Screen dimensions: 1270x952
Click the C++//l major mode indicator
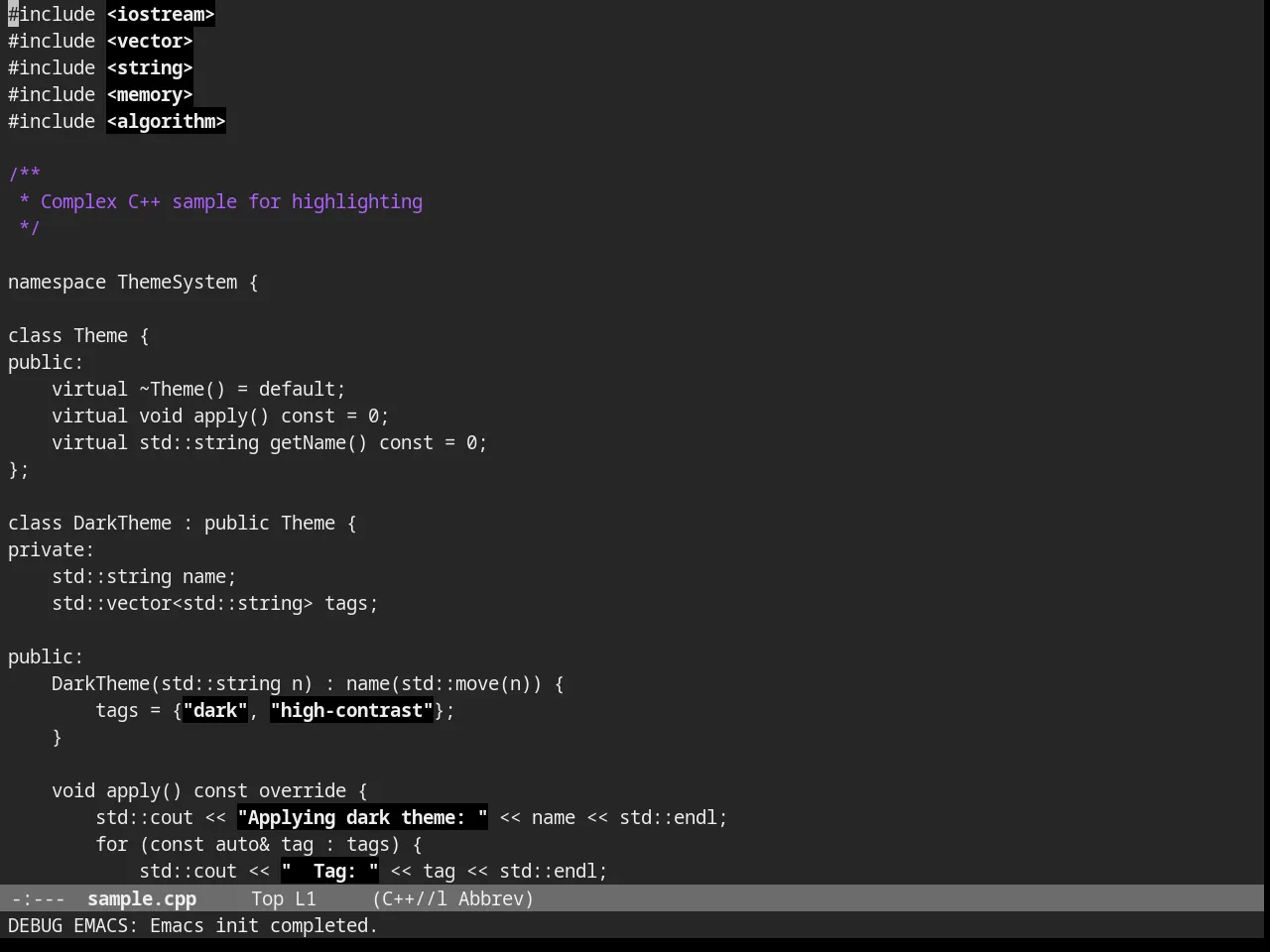tap(410, 898)
